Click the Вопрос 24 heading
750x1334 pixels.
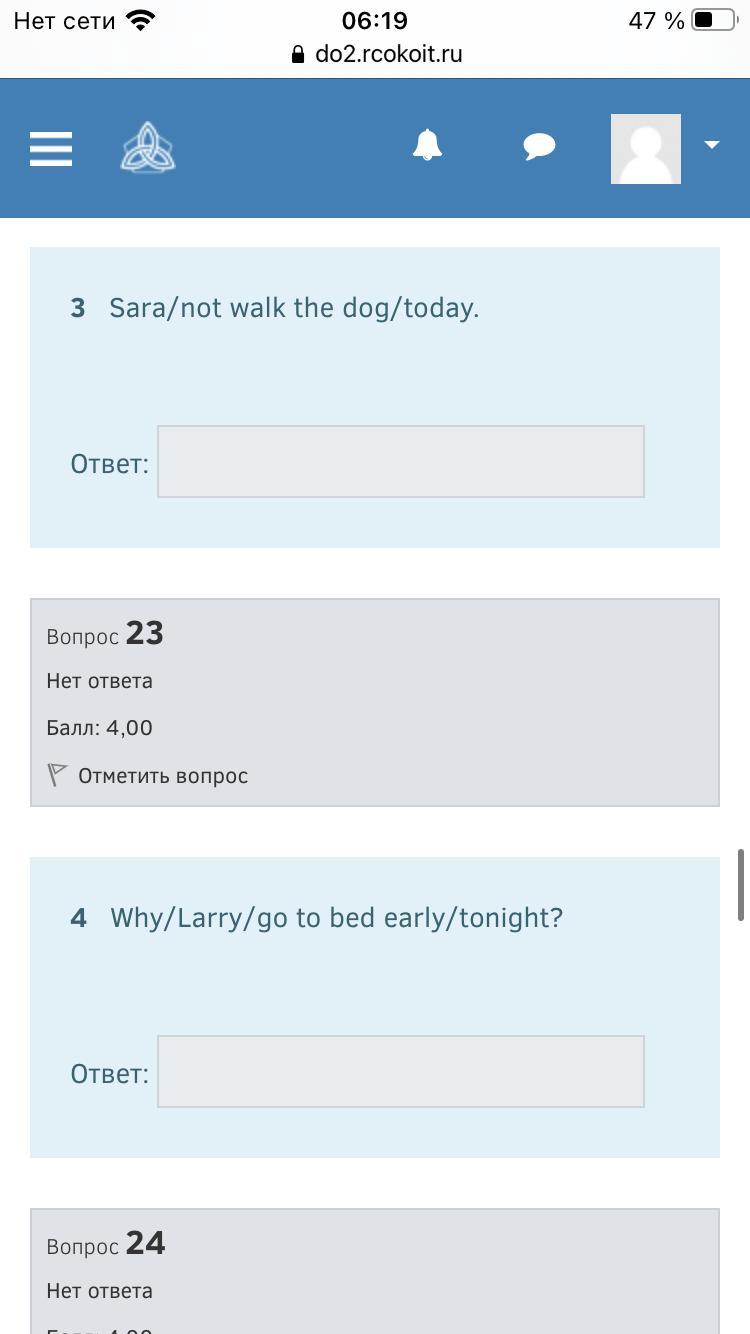point(106,1244)
